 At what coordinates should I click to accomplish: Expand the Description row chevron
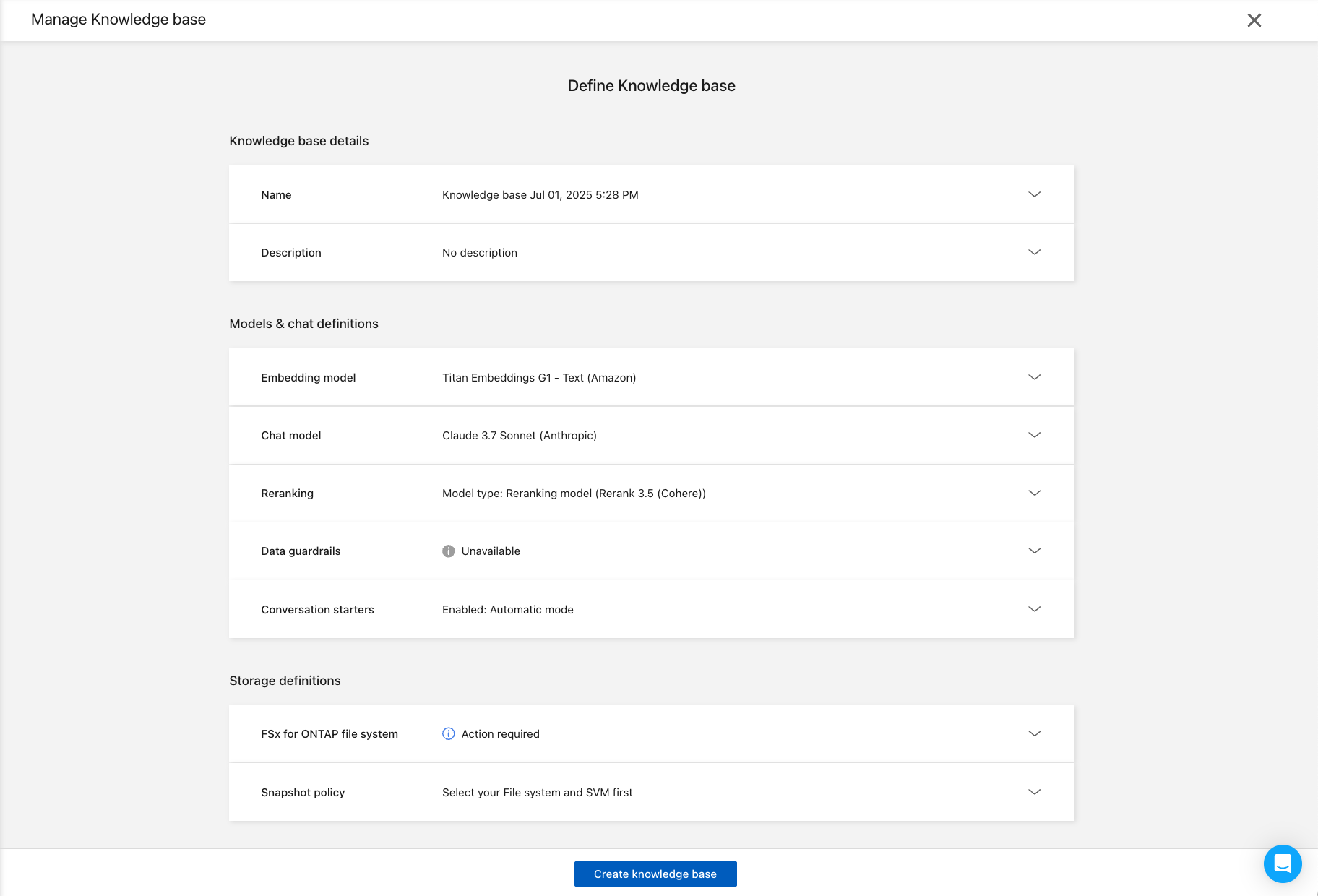click(1034, 252)
